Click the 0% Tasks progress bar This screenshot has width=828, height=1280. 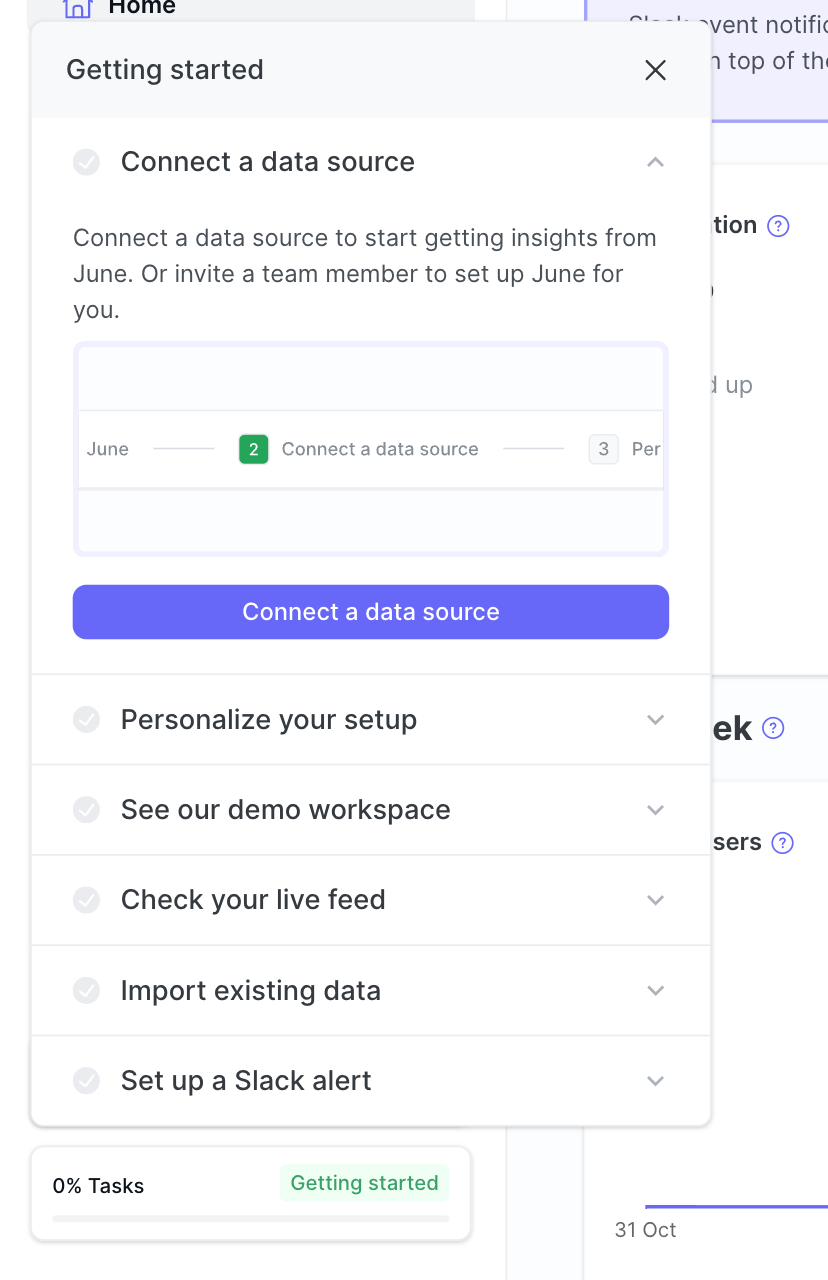(251, 1218)
